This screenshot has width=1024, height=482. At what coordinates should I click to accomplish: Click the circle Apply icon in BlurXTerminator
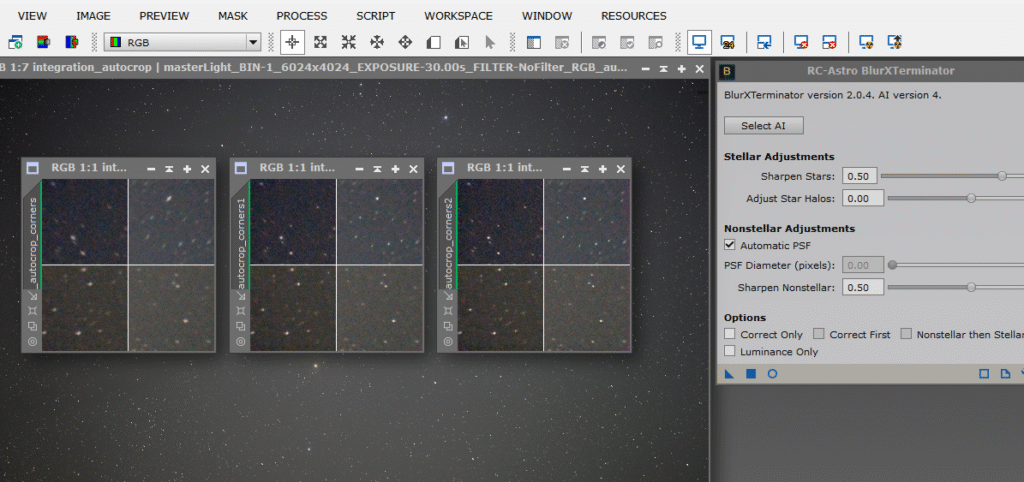click(x=772, y=374)
